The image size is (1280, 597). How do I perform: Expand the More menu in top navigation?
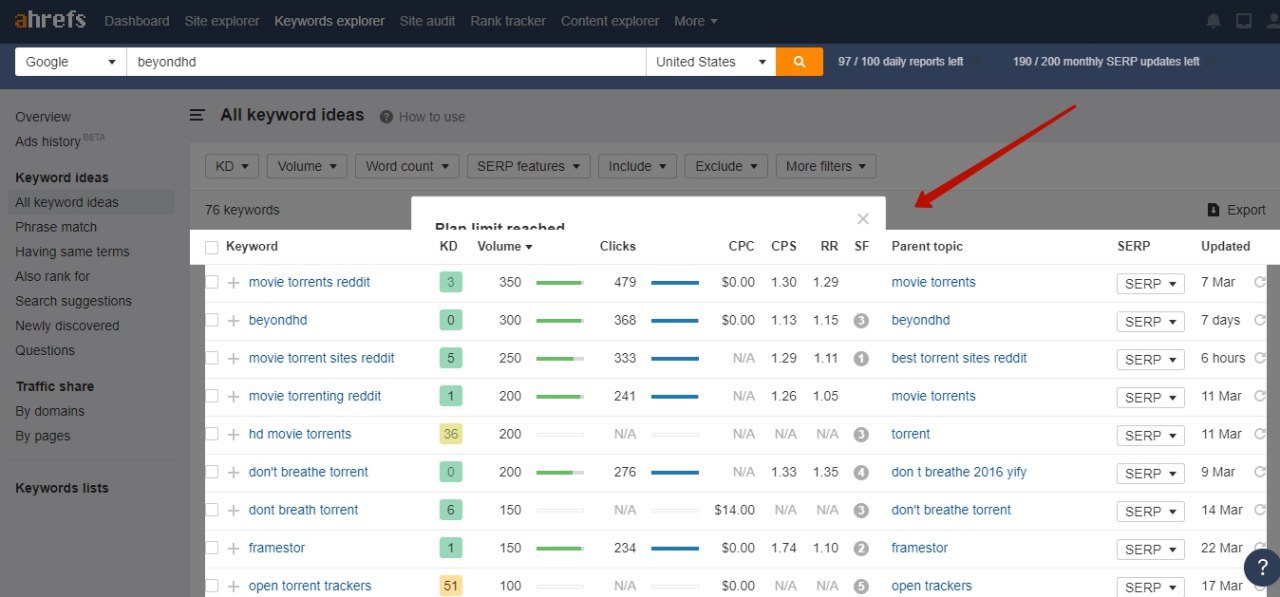pyautogui.click(x=696, y=21)
